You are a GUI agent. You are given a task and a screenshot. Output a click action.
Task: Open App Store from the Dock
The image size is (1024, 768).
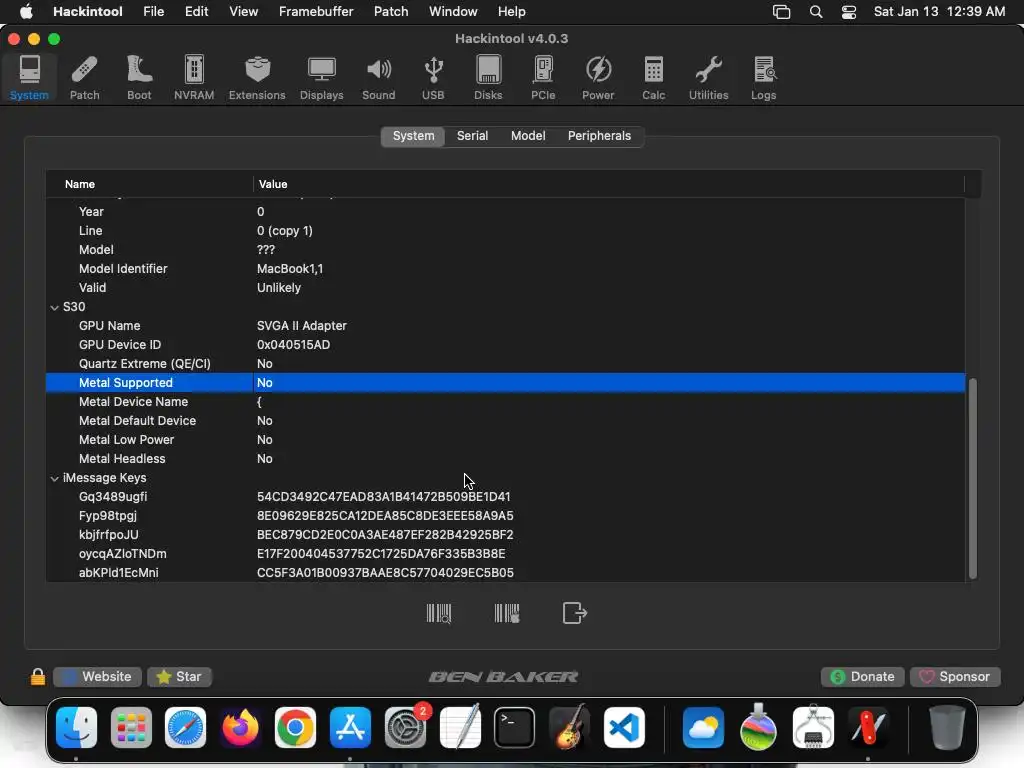[x=350, y=728]
